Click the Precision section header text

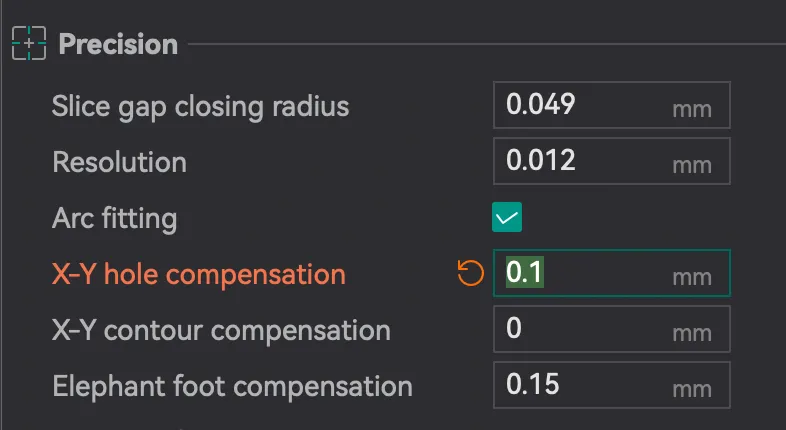pos(118,44)
